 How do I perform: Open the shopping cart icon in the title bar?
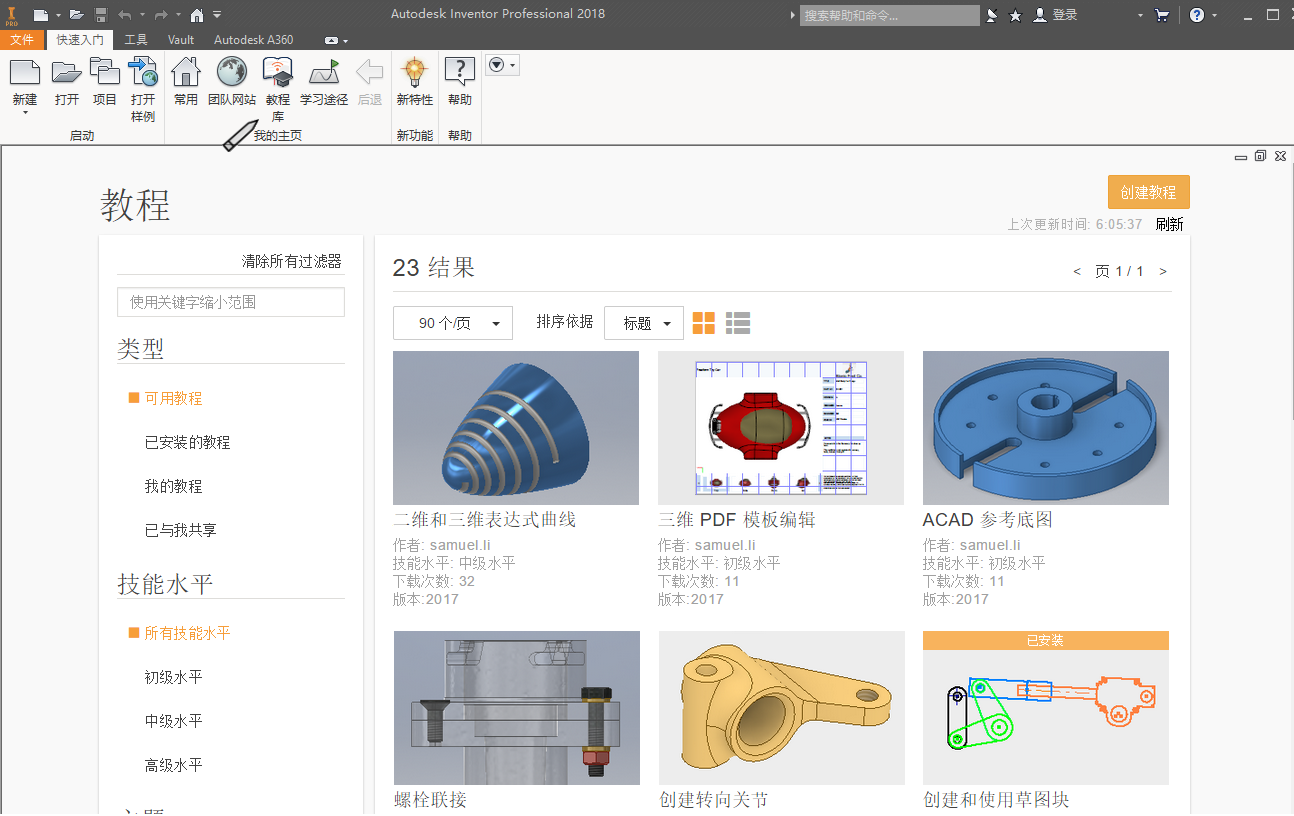click(x=1162, y=15)
